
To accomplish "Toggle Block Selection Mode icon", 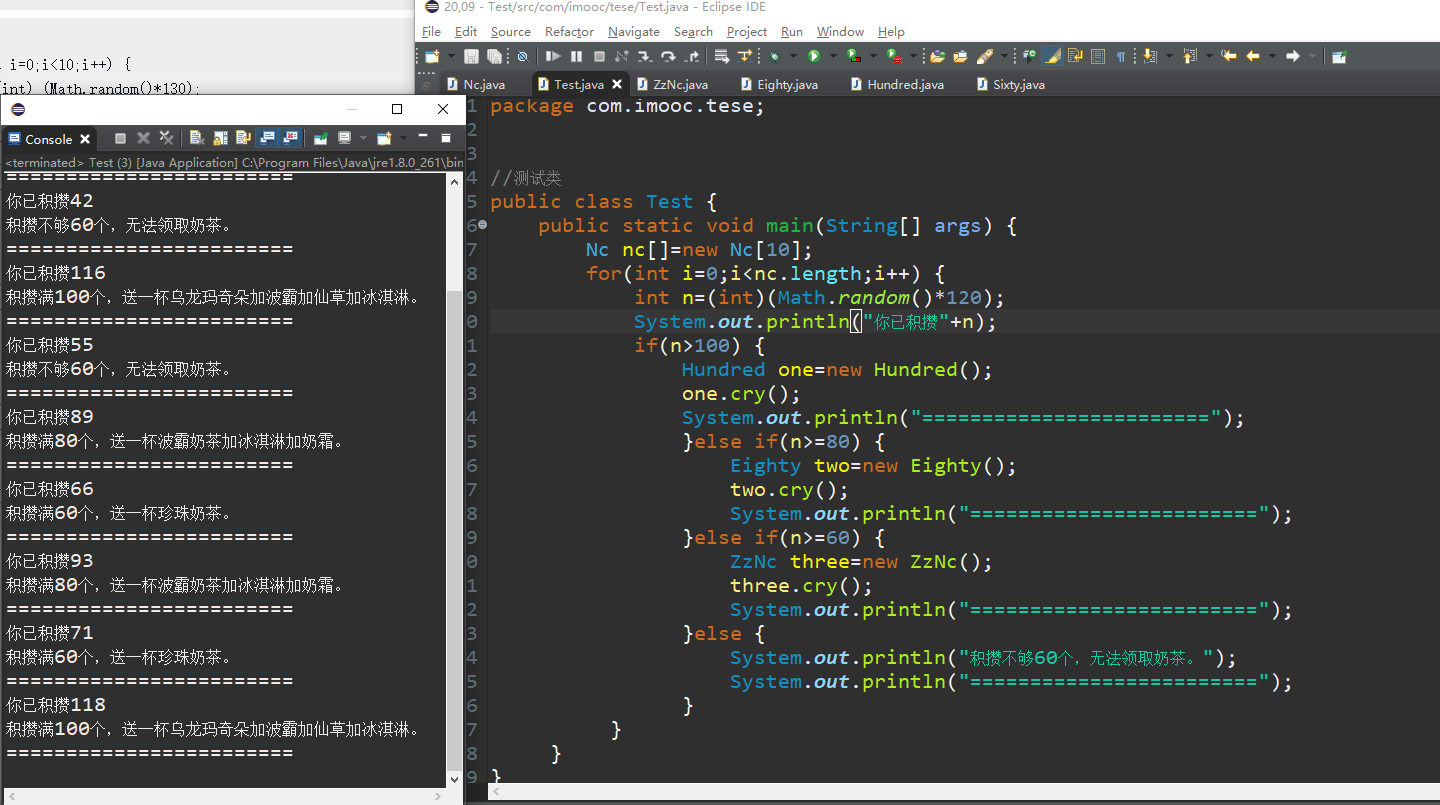I will [x=1098, y=56].
